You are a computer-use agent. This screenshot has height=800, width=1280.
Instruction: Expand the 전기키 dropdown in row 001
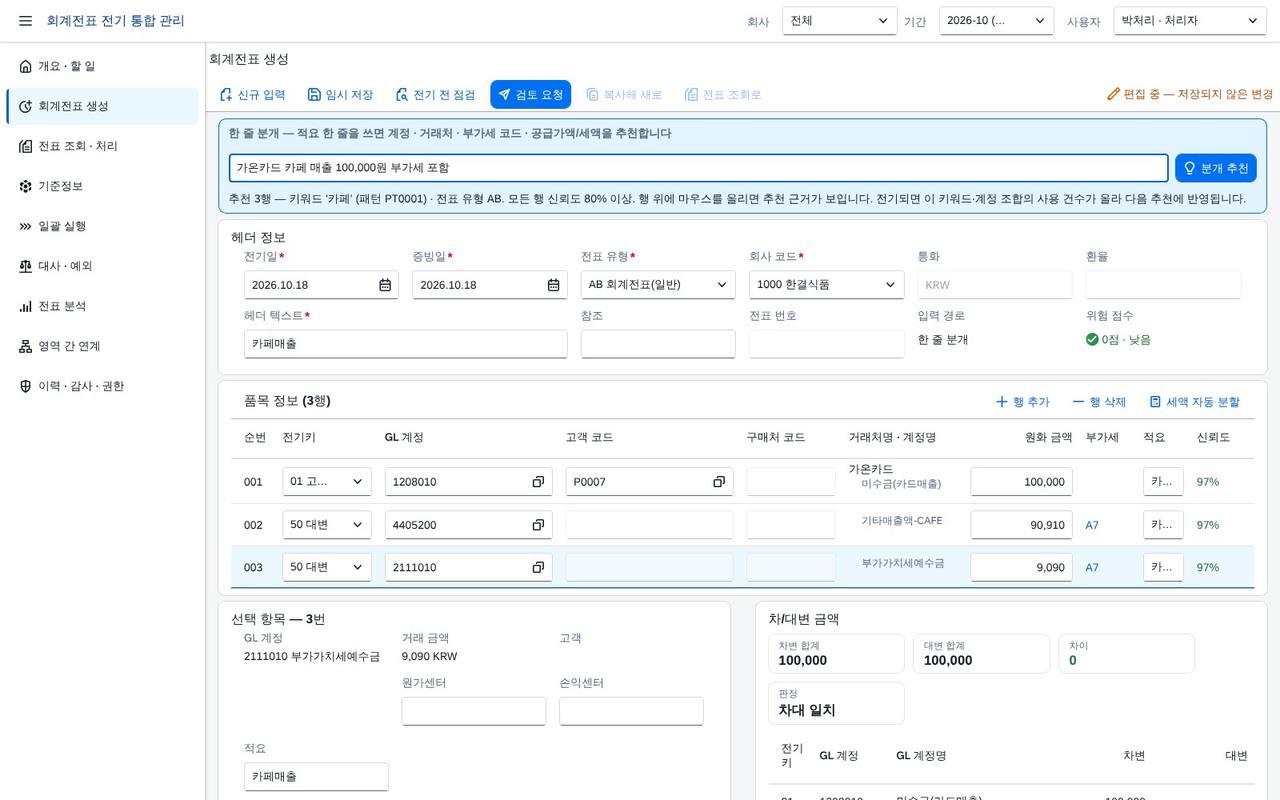click(x=327, y=482)
